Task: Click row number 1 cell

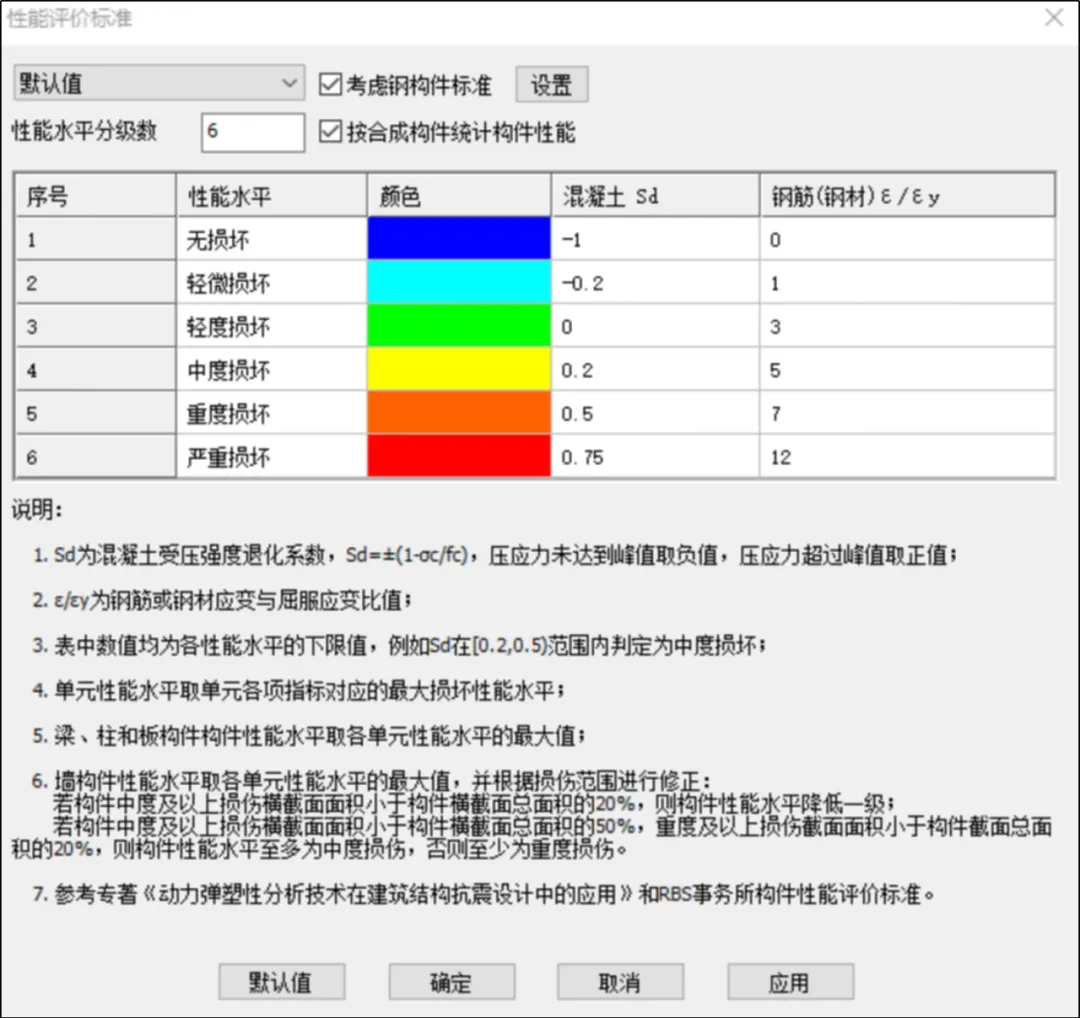Action: (96, 239)
